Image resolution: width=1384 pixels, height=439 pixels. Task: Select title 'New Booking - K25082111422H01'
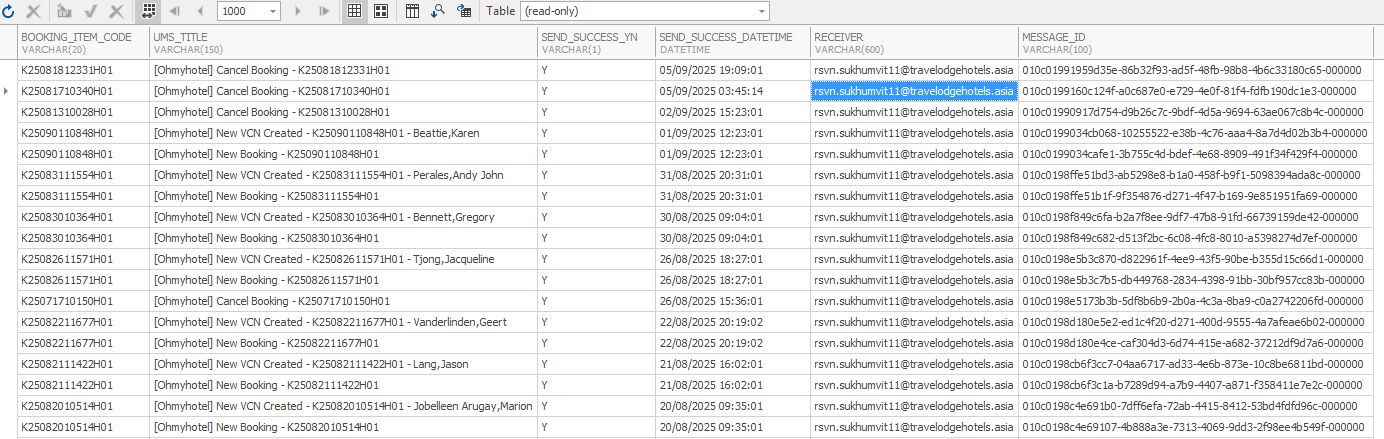pos(344,385)
